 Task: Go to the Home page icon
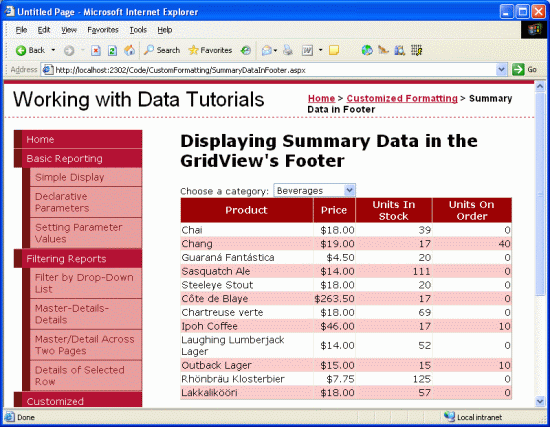[x=129, y=51]
